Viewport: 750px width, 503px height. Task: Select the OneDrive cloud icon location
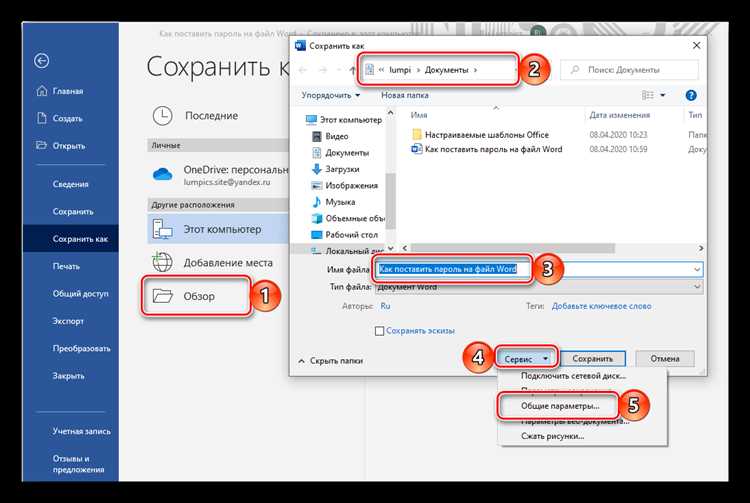pyautogui.click(x=163, y=174)
